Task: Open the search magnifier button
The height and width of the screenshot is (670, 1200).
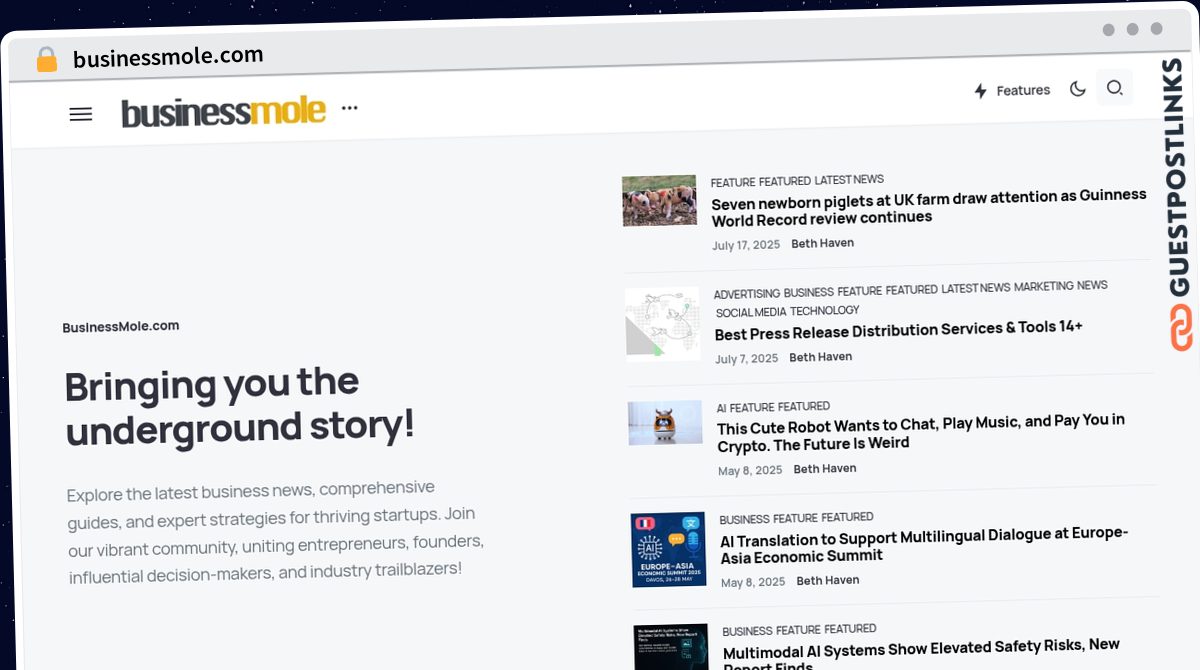Action: tap(1114, 88)
